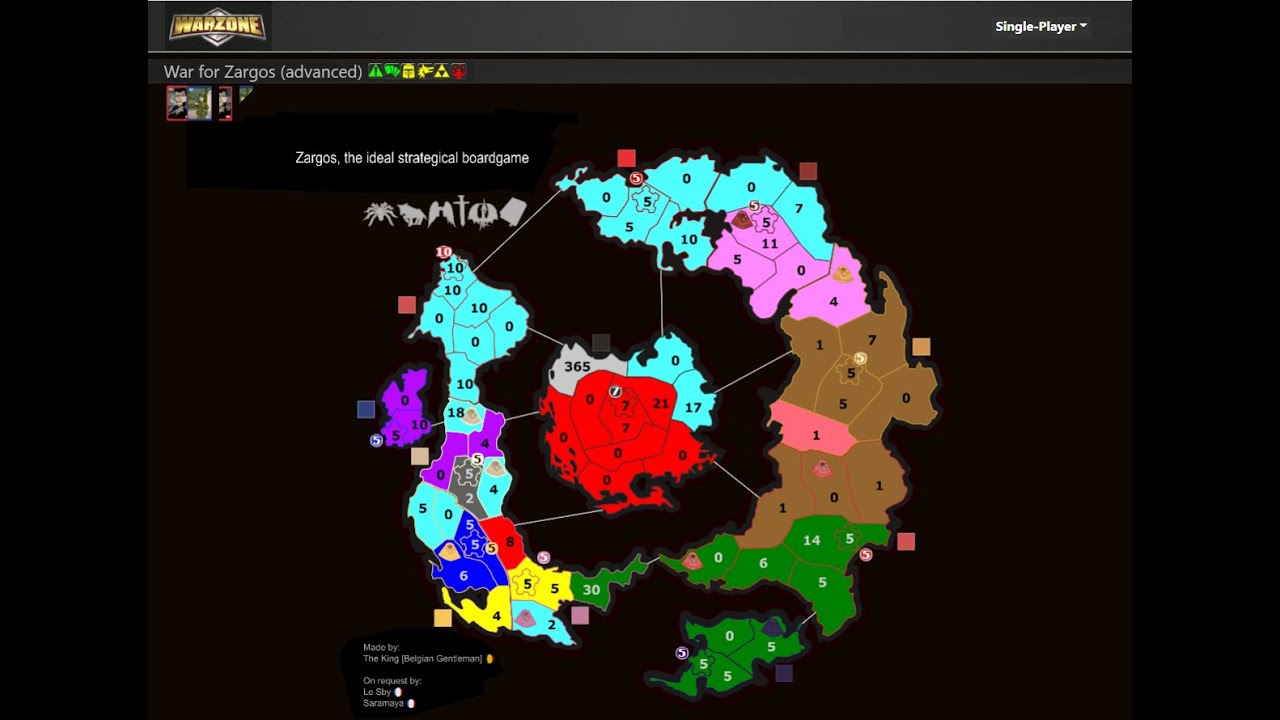Click the dark purple bonus square below green island
The image size is (1280, 720).
(x=784, y=673)
